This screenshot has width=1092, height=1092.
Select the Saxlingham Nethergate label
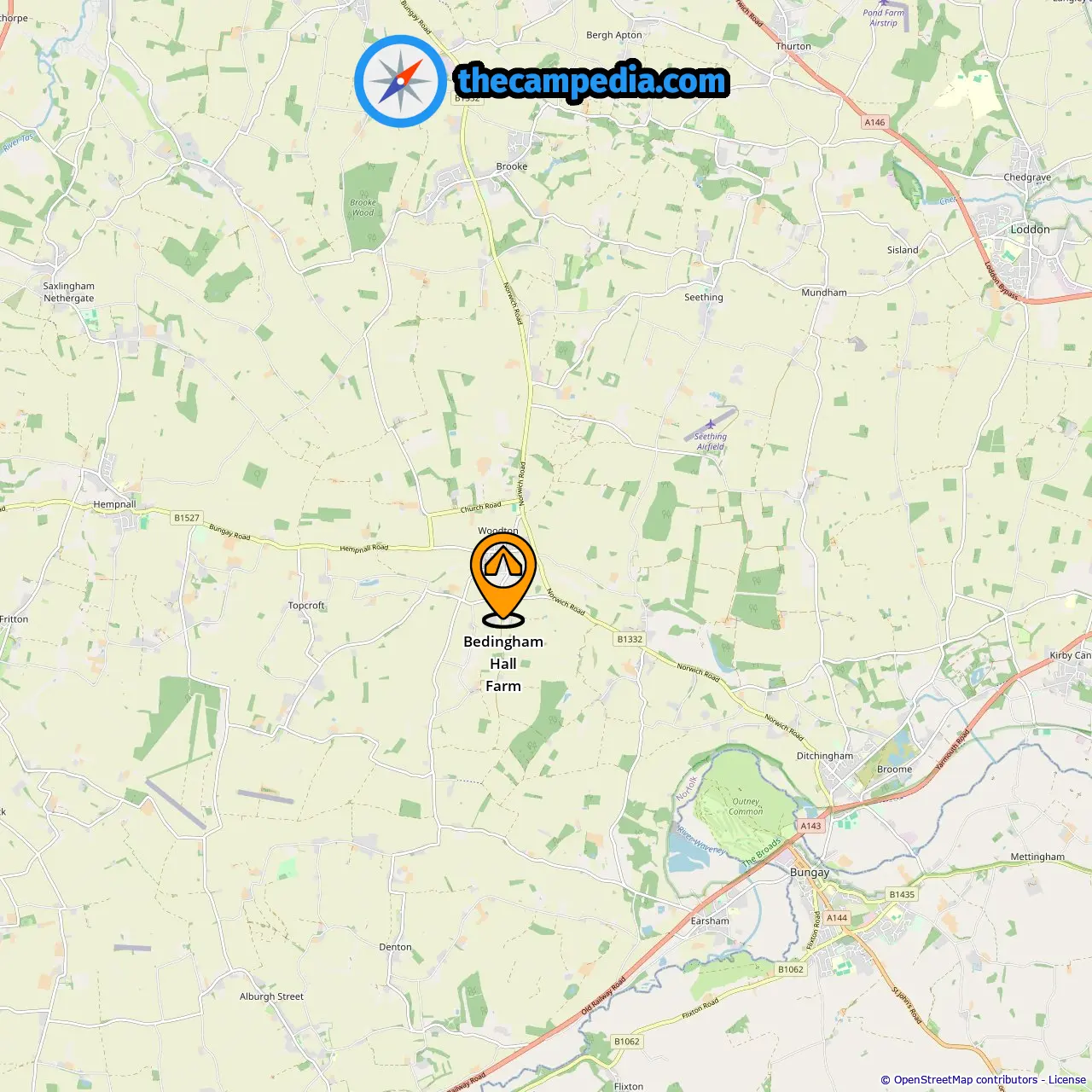pos(69,292)
